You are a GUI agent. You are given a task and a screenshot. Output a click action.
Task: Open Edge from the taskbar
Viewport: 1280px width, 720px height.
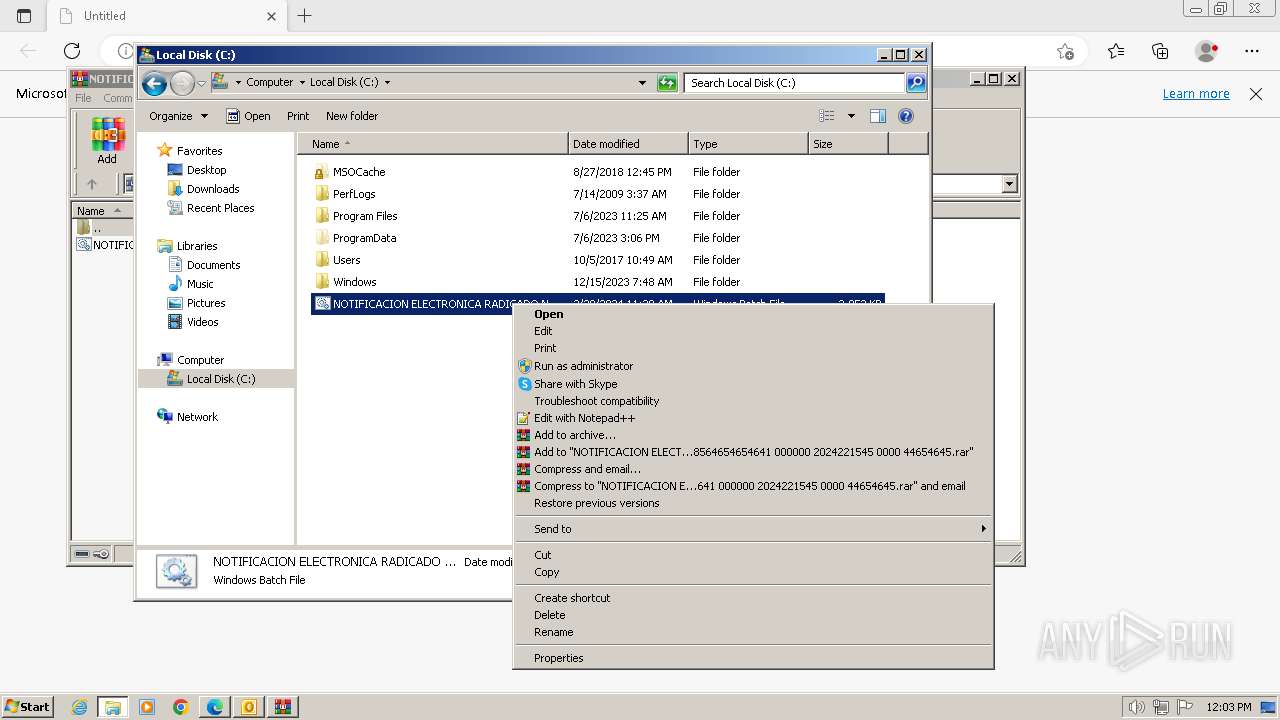point(215,707)
